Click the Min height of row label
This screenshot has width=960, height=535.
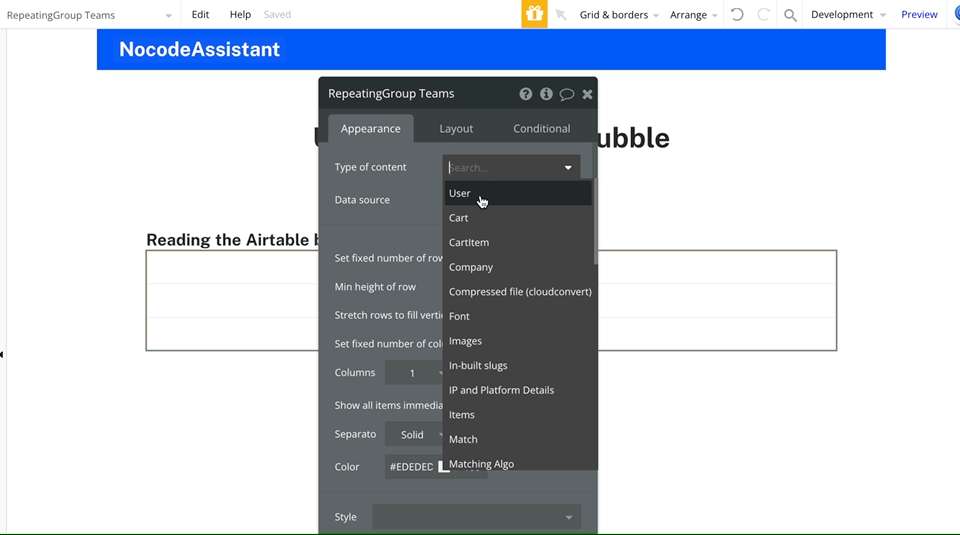pos(375,286)
